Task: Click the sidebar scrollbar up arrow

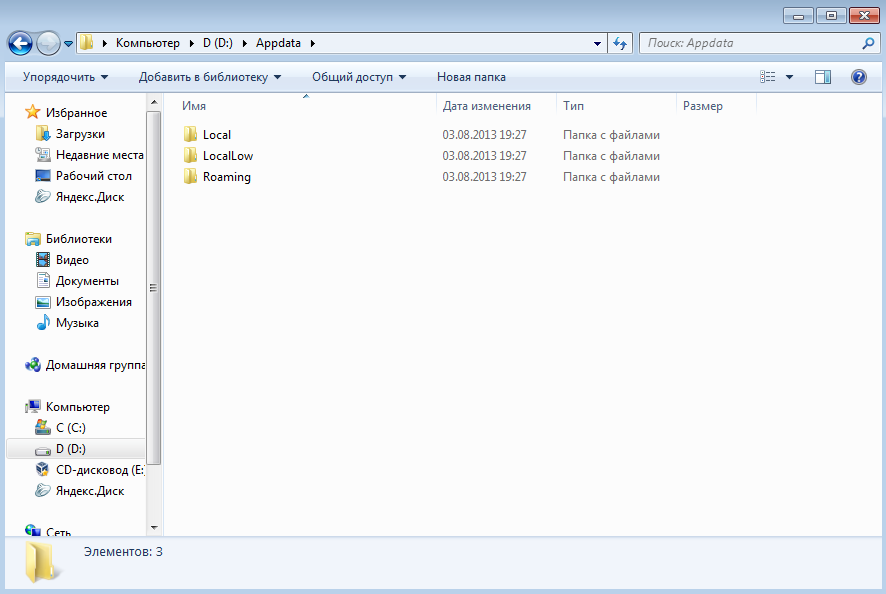Action: [154, 103]
